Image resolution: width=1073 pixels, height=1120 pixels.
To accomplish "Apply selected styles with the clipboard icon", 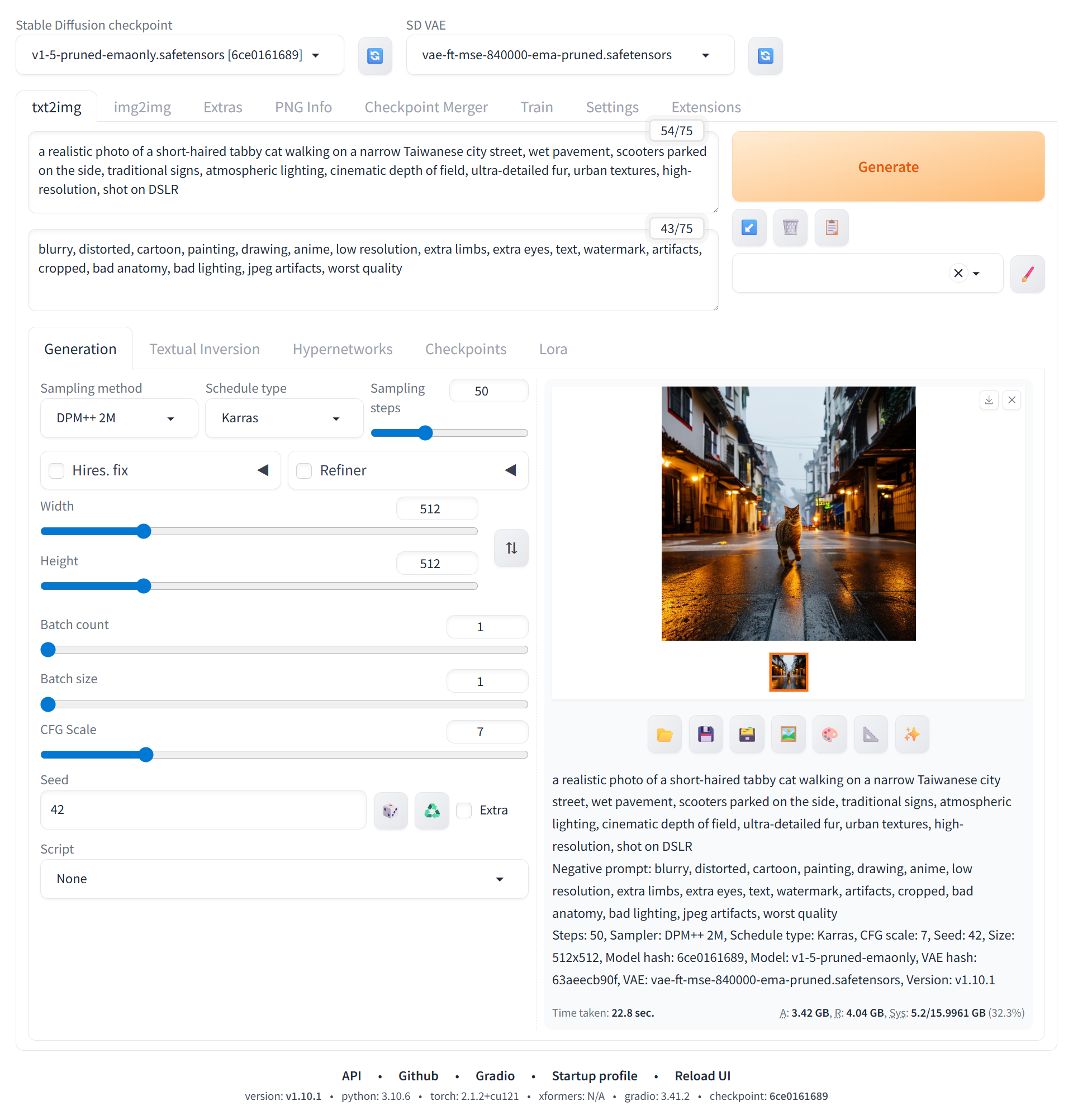I will click(831, 227).
